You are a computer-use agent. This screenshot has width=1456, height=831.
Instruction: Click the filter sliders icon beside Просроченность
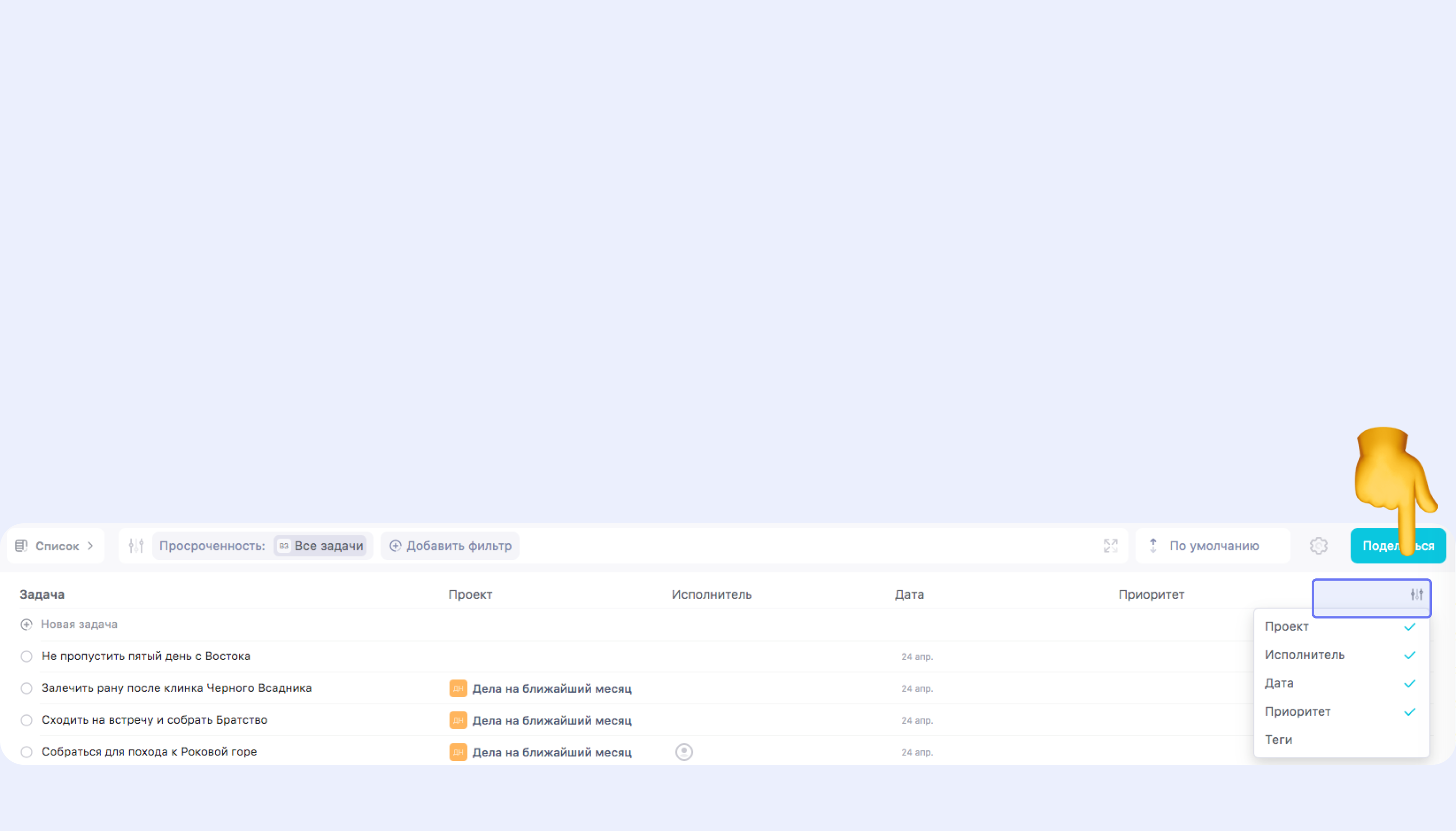click(136, 546)
